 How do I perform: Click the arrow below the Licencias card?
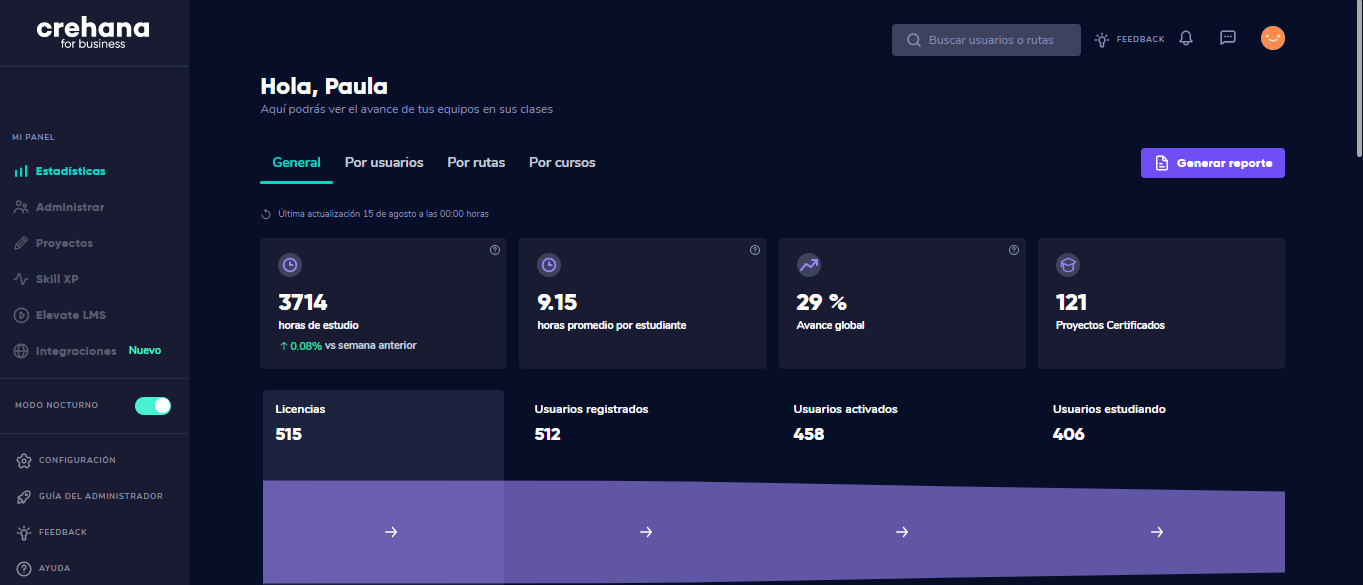pos(389,531)
